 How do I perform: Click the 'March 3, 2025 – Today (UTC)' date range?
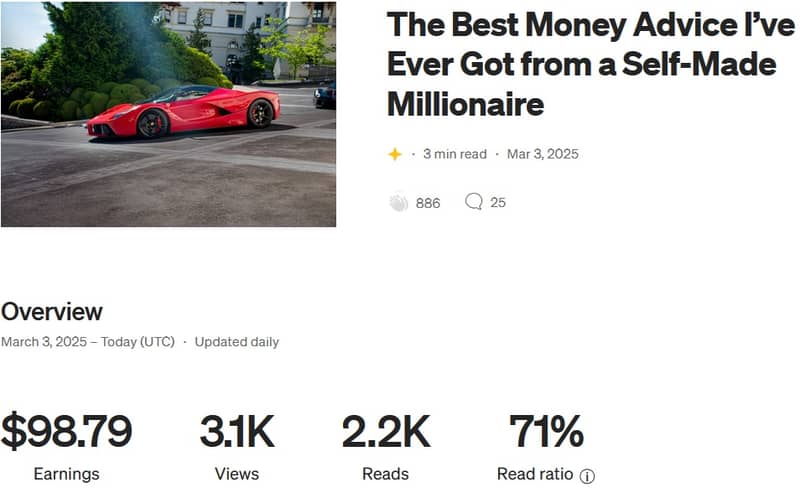coord(88,342)
